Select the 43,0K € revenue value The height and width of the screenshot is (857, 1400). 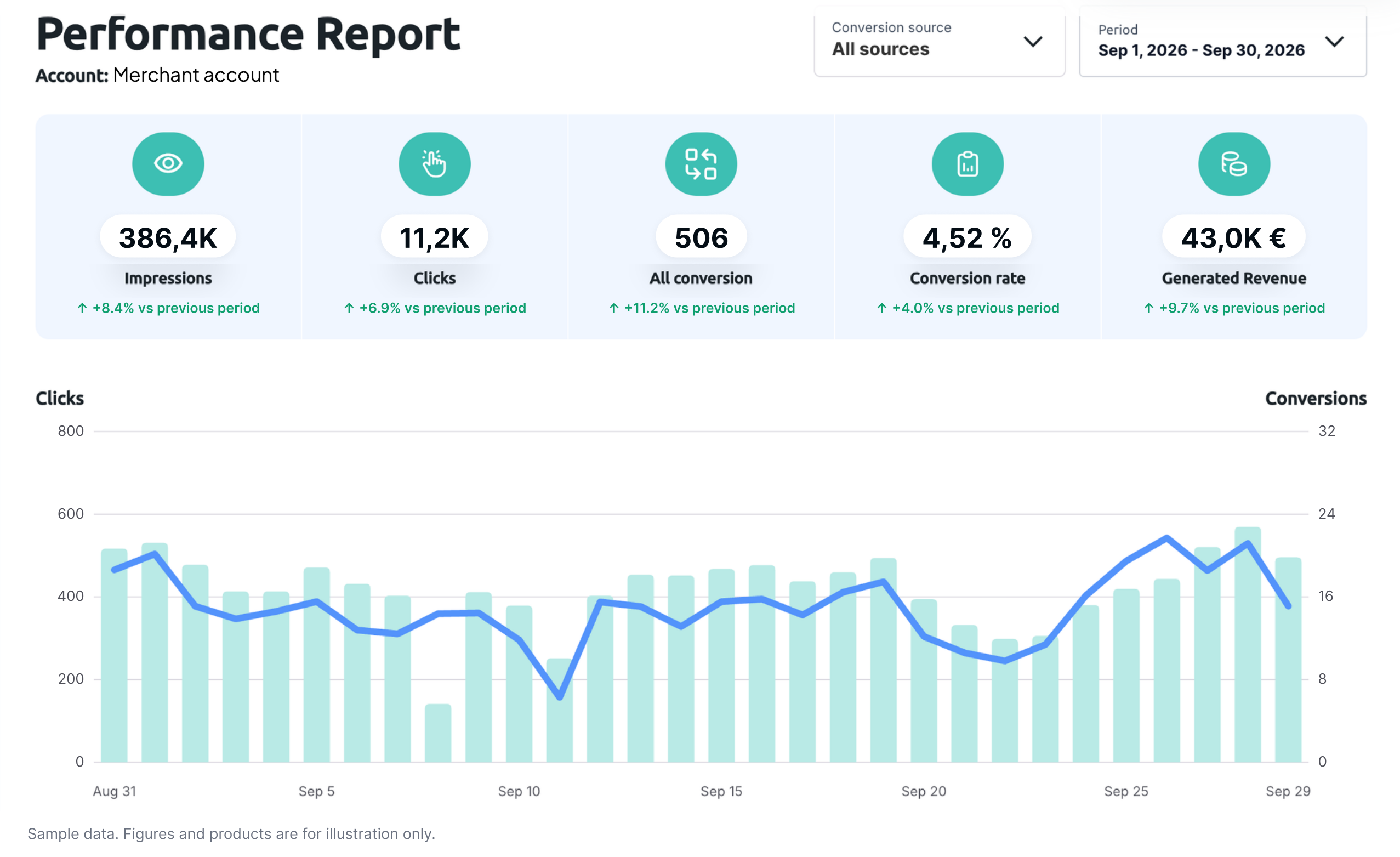1234,237
